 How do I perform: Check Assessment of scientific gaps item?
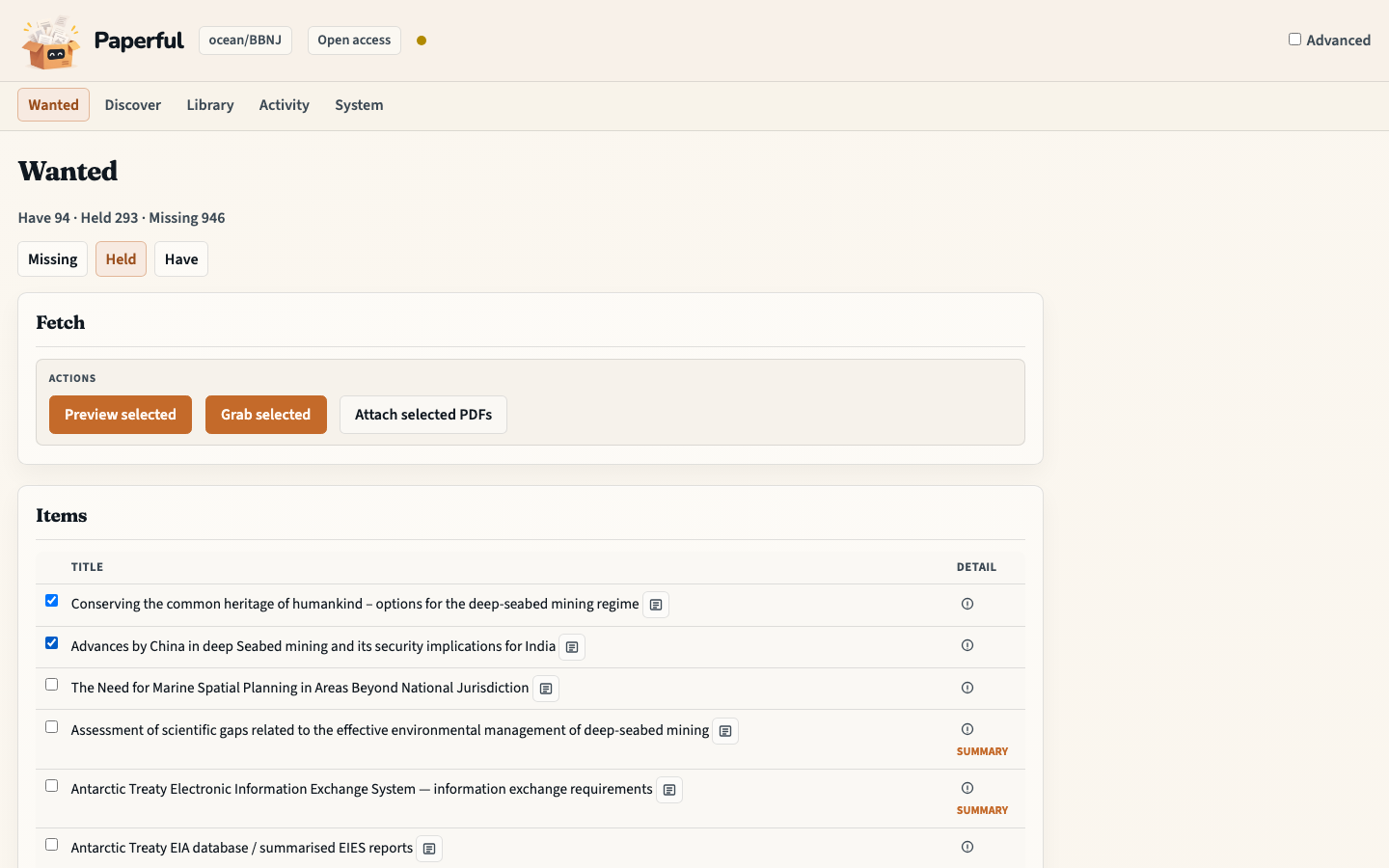[52, 727]
